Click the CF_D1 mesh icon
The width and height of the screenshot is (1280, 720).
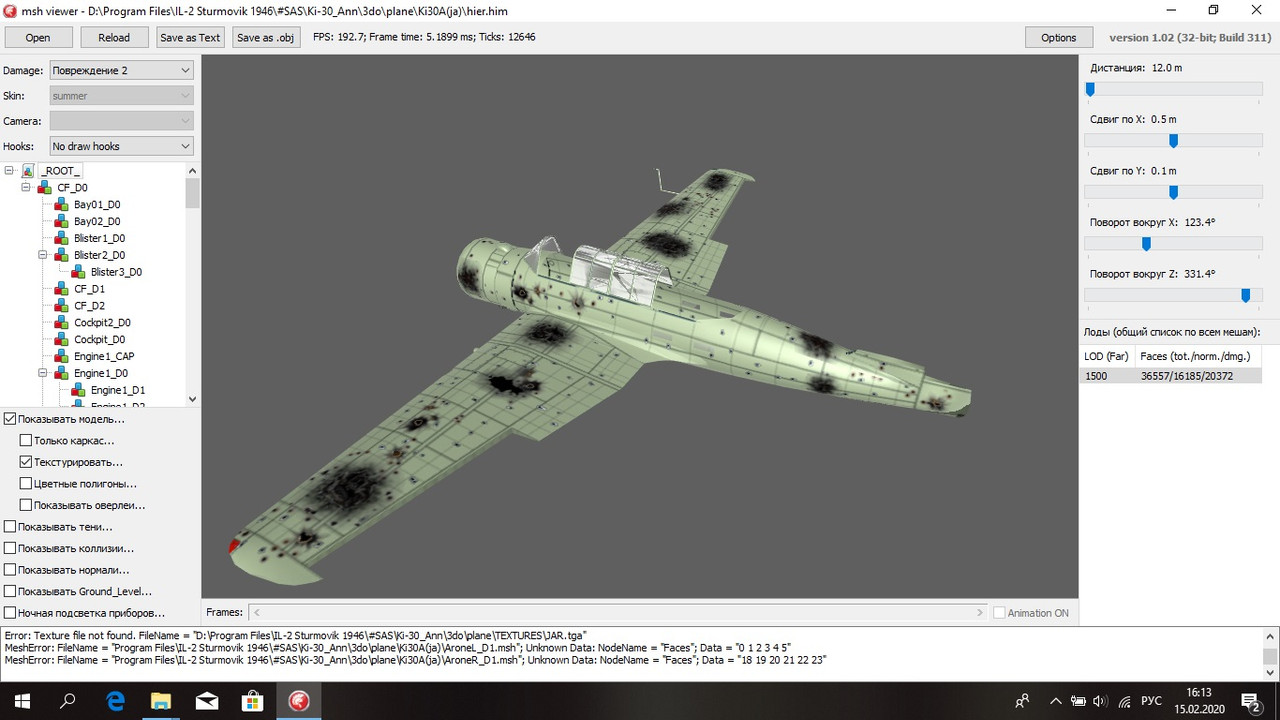62,289
